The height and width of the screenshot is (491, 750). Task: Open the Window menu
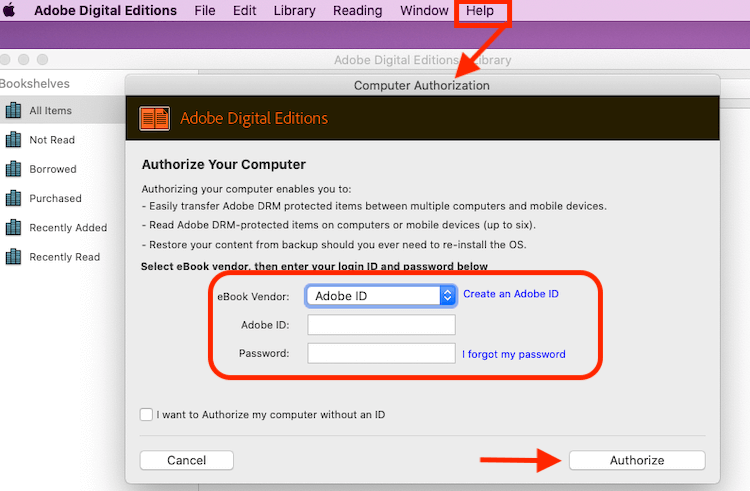[424, 11]
